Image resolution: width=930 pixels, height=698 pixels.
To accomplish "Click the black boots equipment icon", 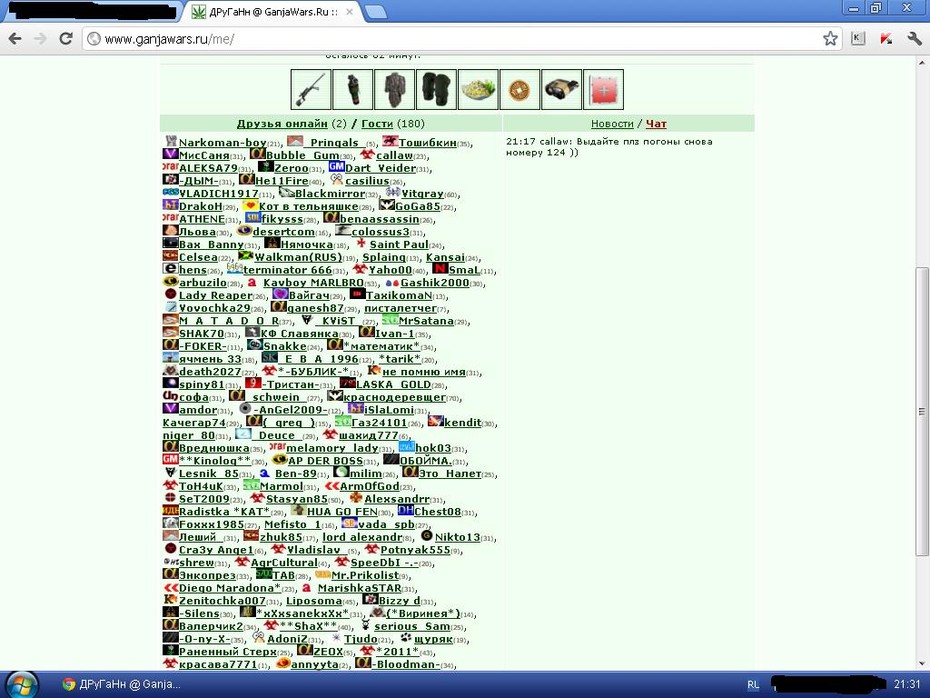I will click(x=437, y=90).
